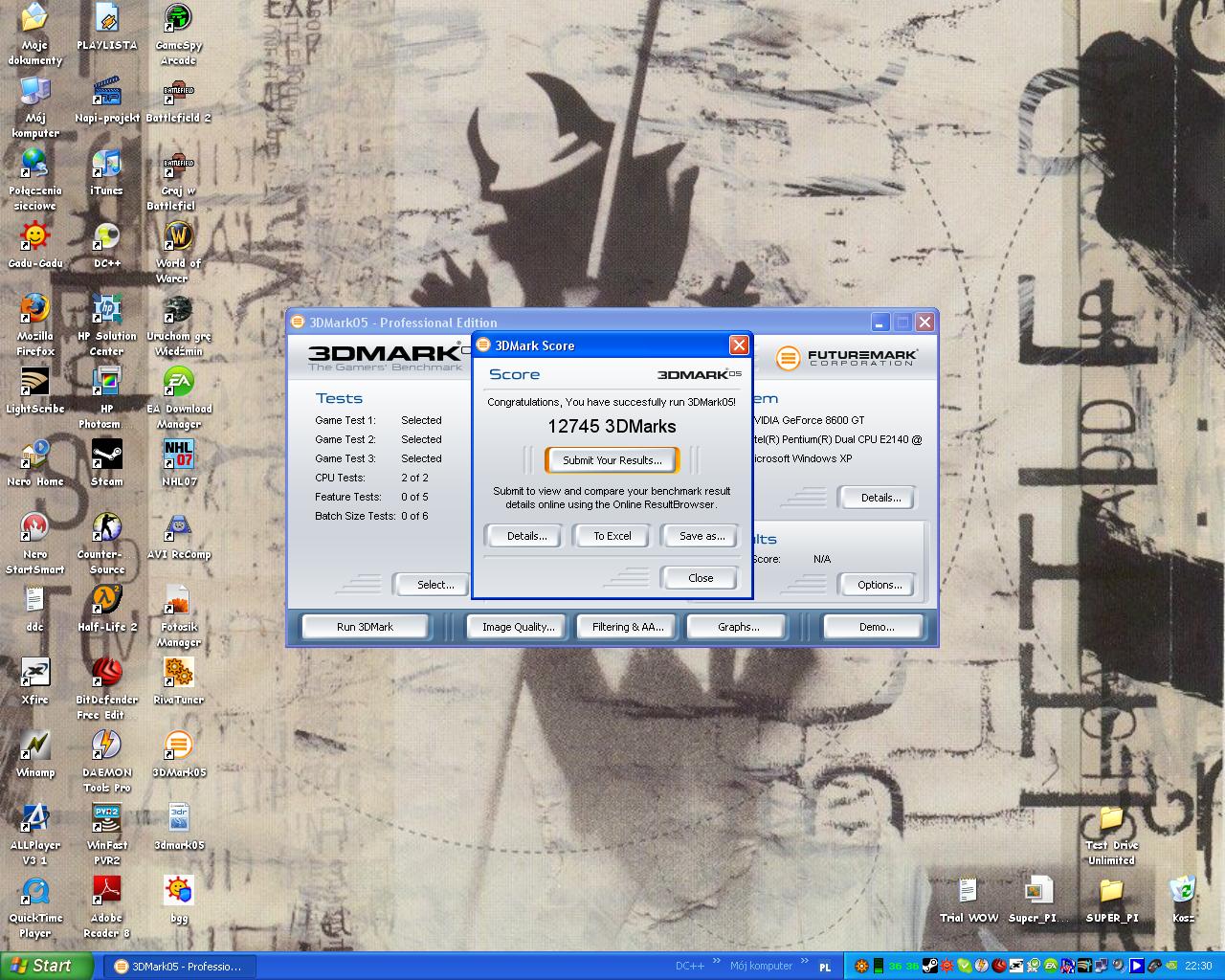Launch the AVI ReComp desktop icon
The image size is (1225, 980).
178,536
